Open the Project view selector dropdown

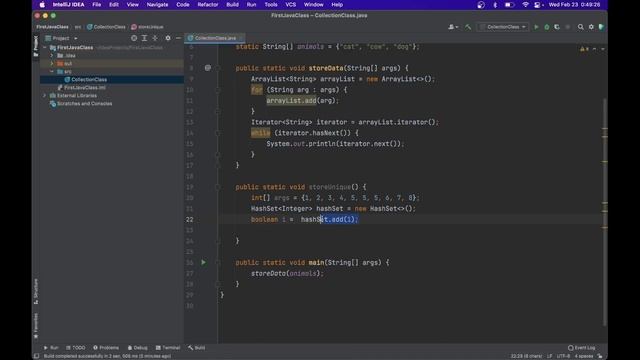pos(61,38)
